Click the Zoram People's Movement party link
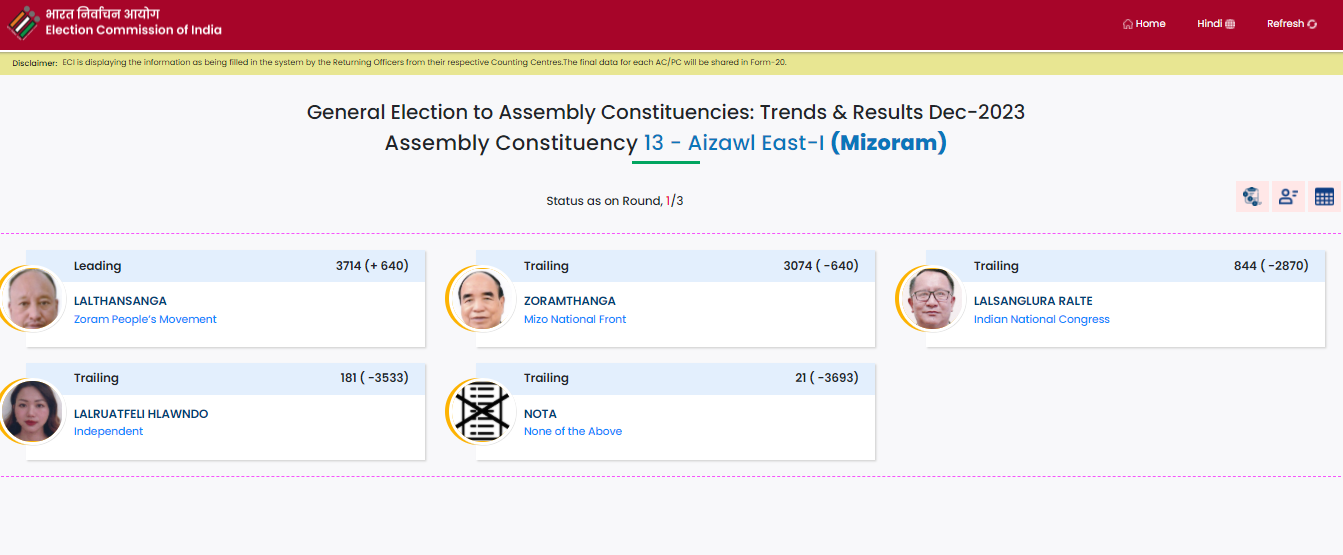The width and height of the screenshot is (1343, 555). tap(145, 319)
